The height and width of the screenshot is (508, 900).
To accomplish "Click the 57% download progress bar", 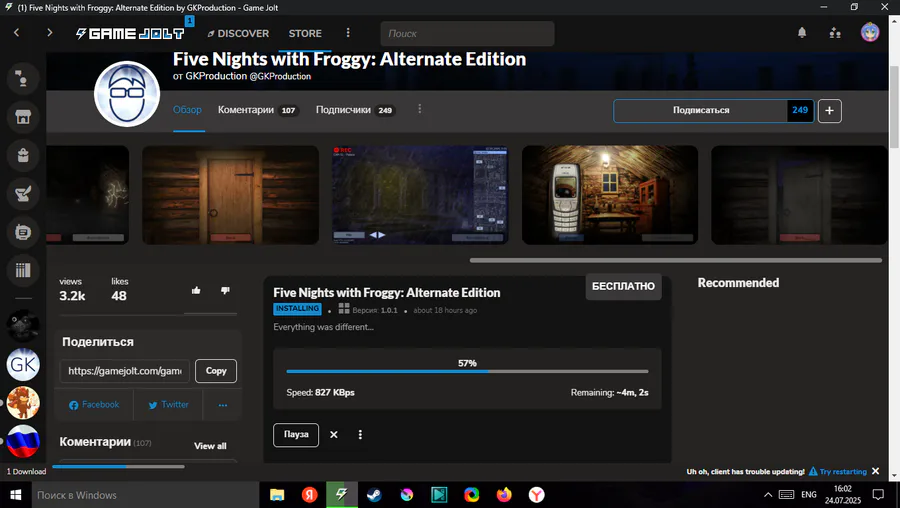I will (x=467, y=371).
